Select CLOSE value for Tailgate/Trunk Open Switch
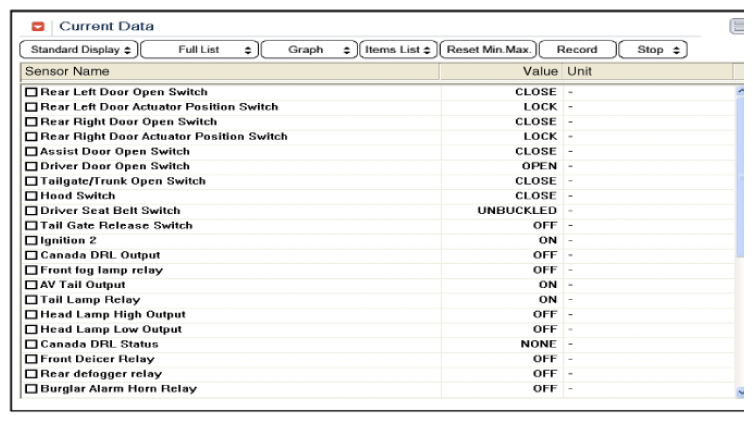Viewport: 753px width, 422px height. [536, 181]
